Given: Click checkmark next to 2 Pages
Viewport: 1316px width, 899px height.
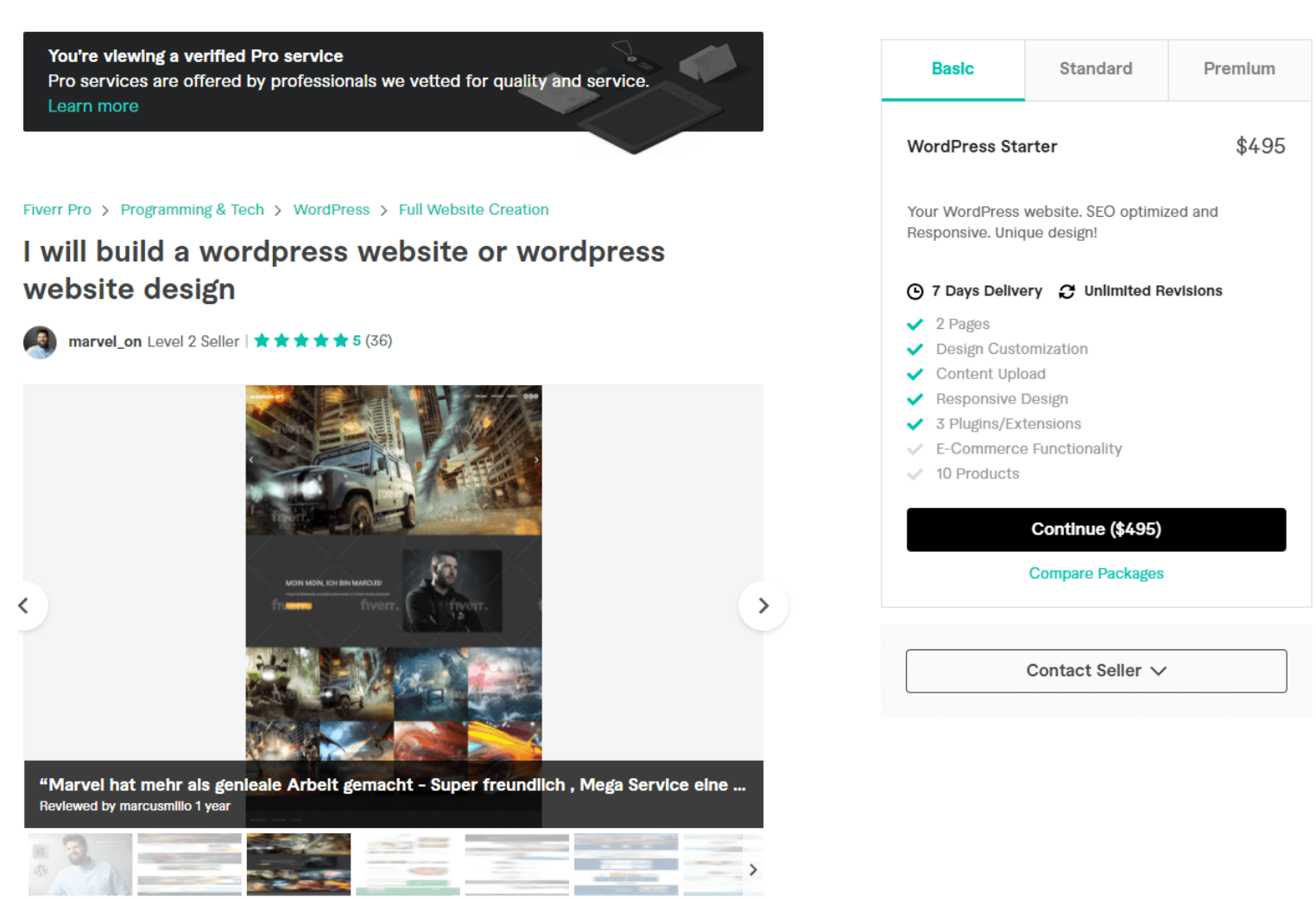Looking at the screenshot, I should pos(915,325).
